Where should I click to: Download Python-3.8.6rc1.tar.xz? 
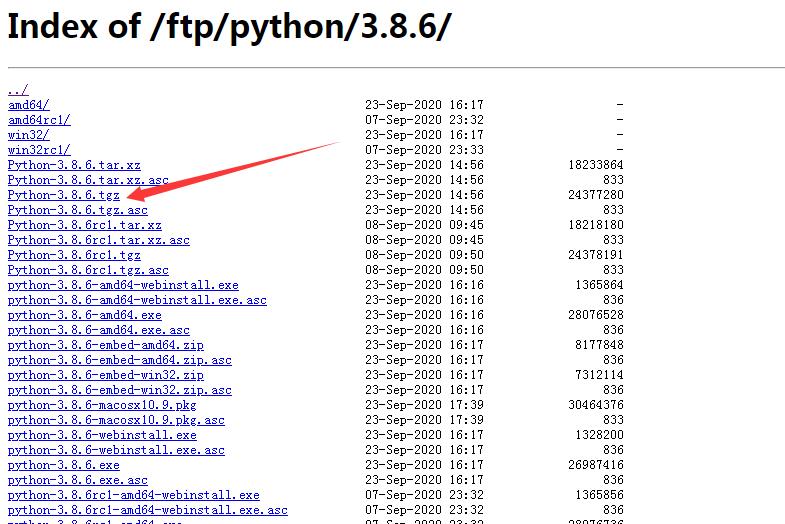tap(85, 225)
